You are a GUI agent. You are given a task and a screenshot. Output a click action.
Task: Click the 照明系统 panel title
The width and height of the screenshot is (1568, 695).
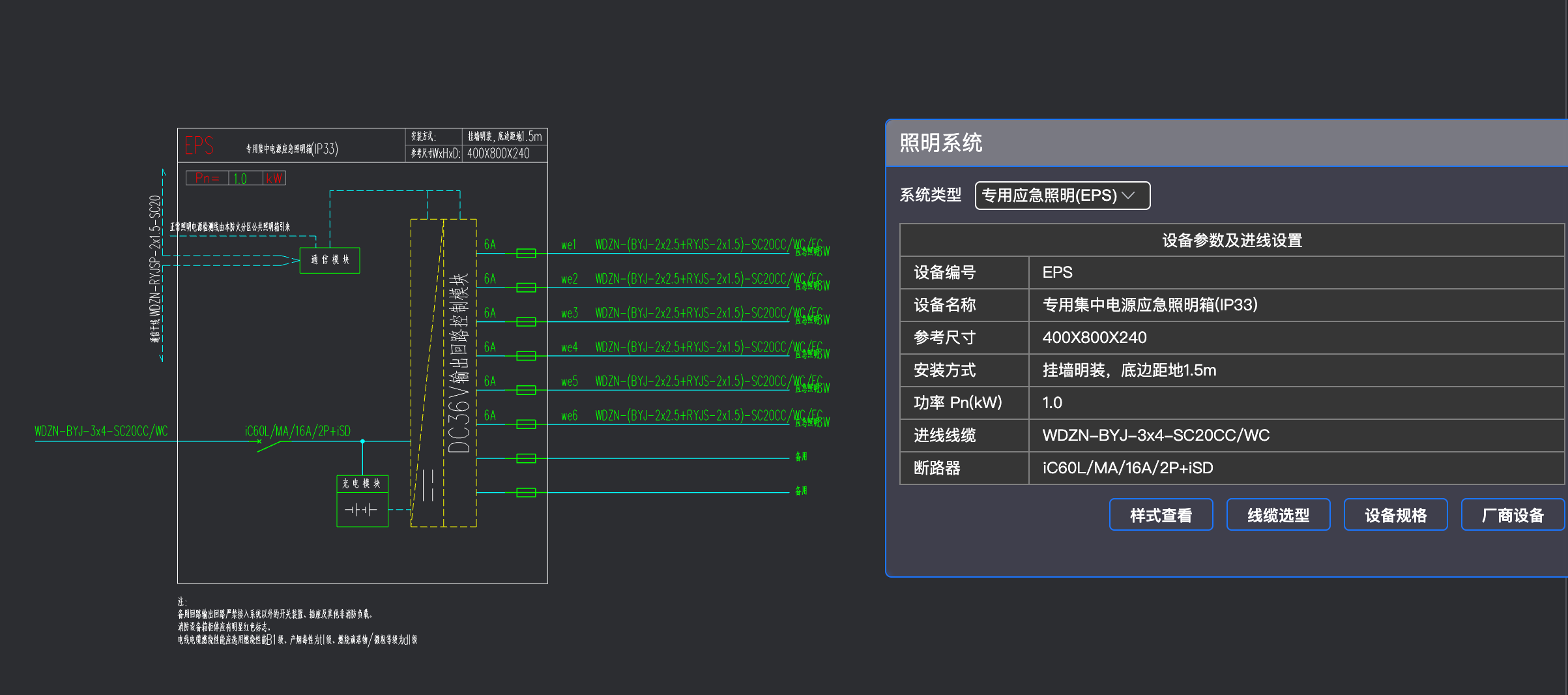[x=941, y=141]
